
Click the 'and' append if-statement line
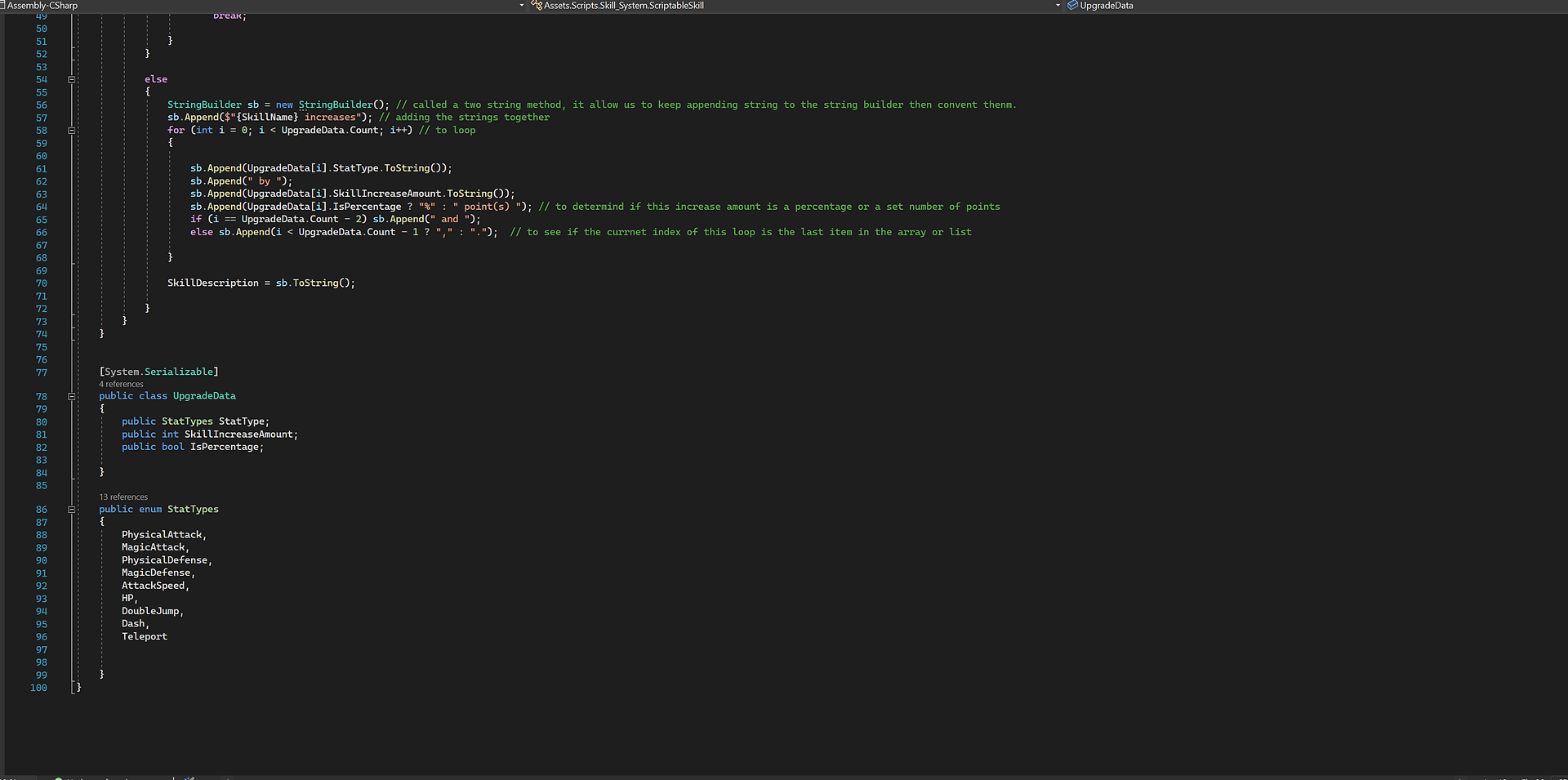tap(336, 219)
